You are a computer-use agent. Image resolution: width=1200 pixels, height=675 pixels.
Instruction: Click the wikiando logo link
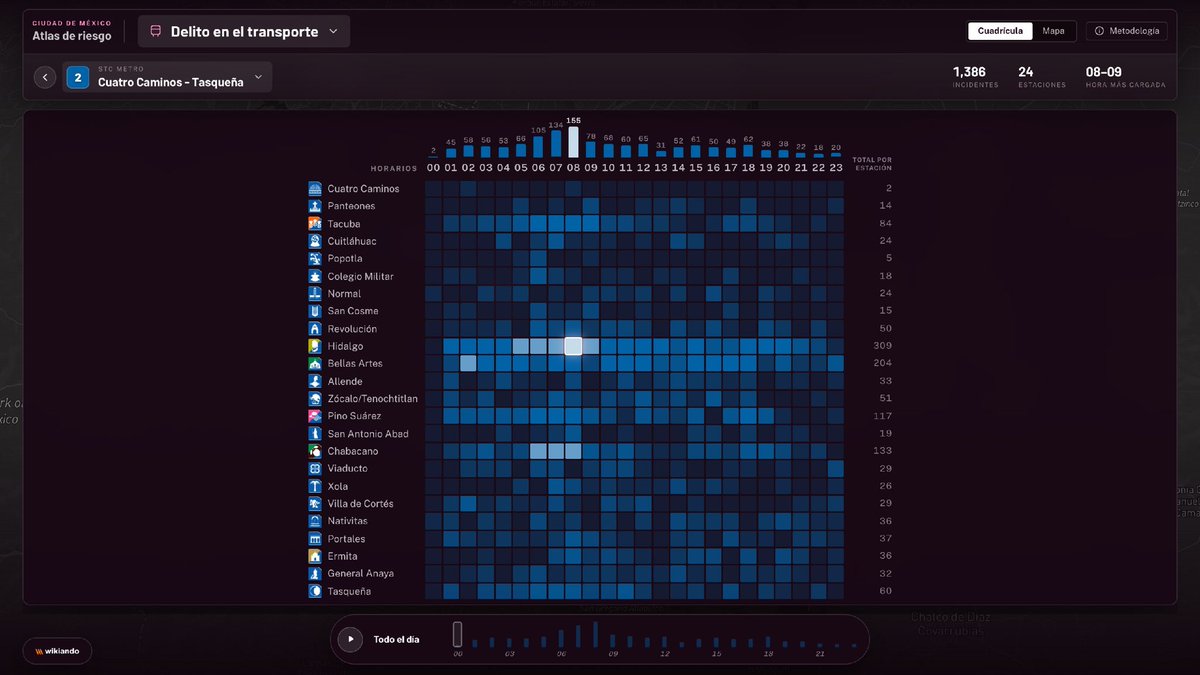(57, 651)
